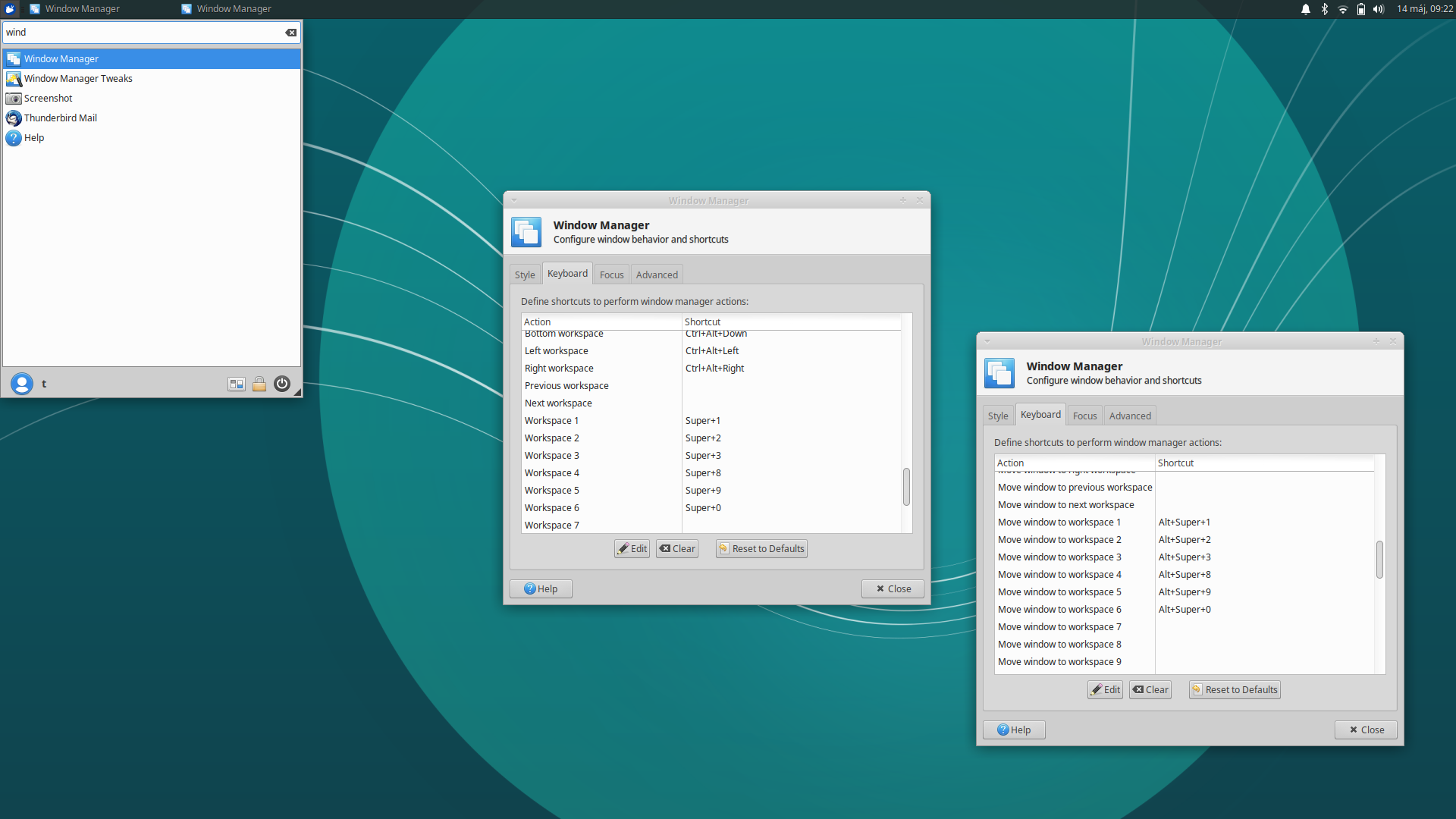Click the lock screen icon
Screen dimensions: 1456x819
pyautogui.click(x=259, y=384)
